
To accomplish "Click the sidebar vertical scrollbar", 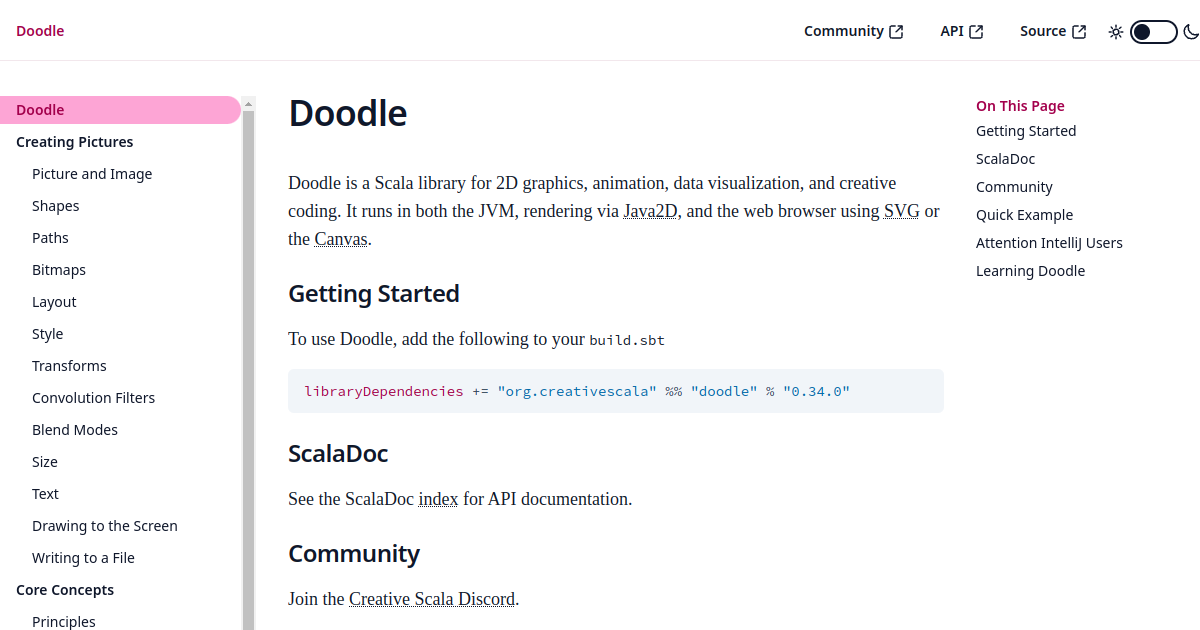I will click(249, 365).
